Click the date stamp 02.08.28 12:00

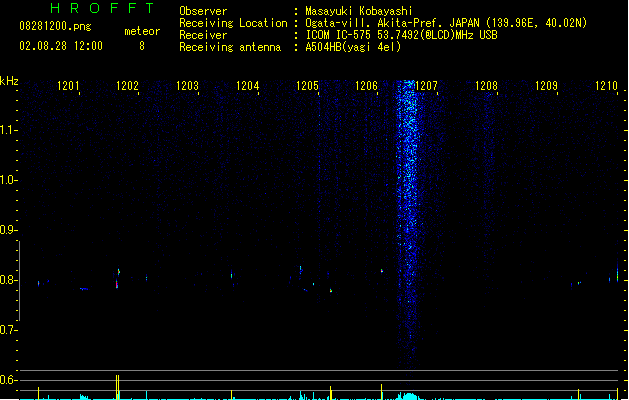61,46
